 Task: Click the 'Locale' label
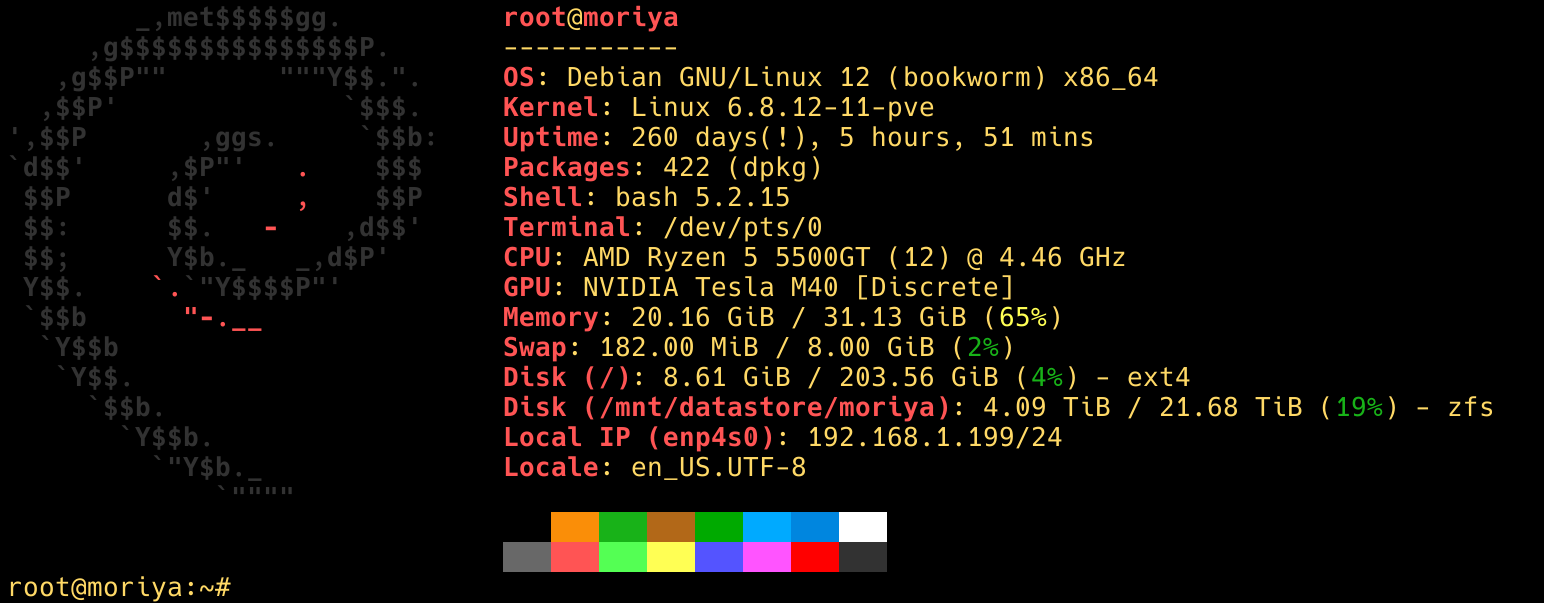click(x=551, y=468)
